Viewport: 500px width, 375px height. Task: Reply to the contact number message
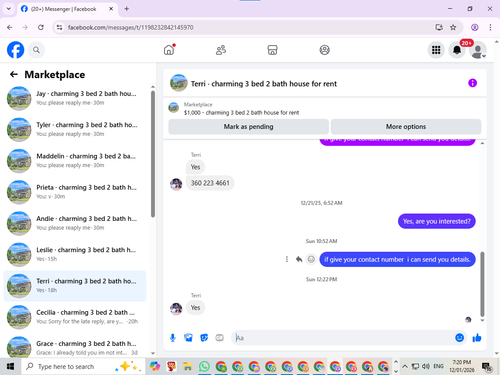[x=299, y=259]
